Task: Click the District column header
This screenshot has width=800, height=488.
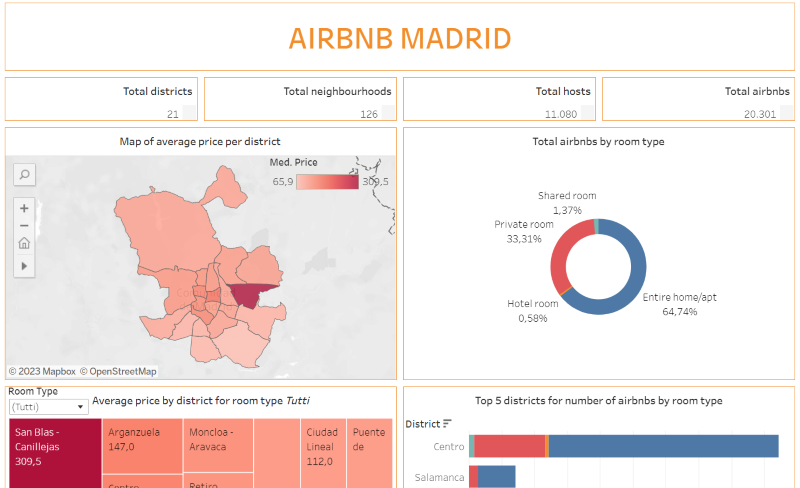Action: pos(422,424)
